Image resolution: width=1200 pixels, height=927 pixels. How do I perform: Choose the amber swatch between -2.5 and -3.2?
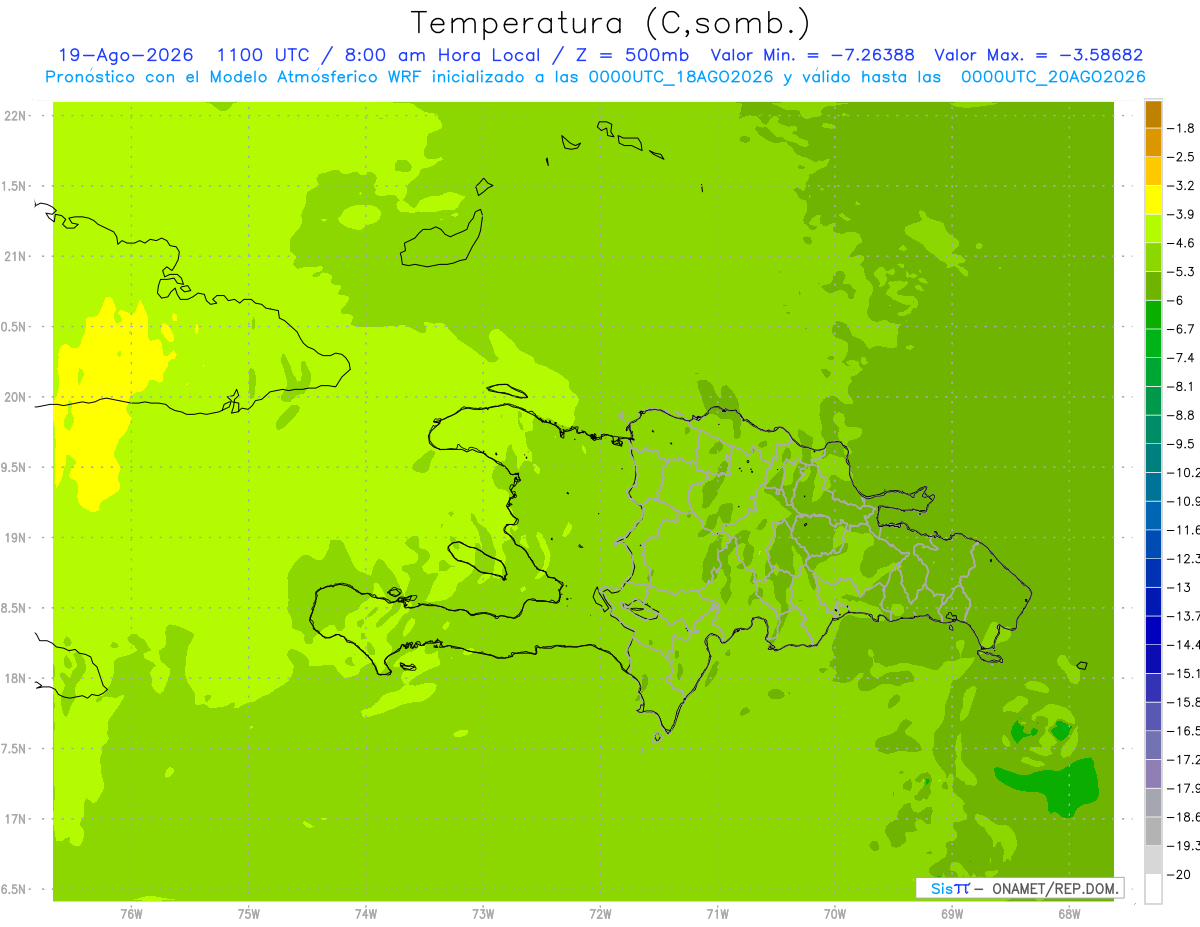[1153, 172]
